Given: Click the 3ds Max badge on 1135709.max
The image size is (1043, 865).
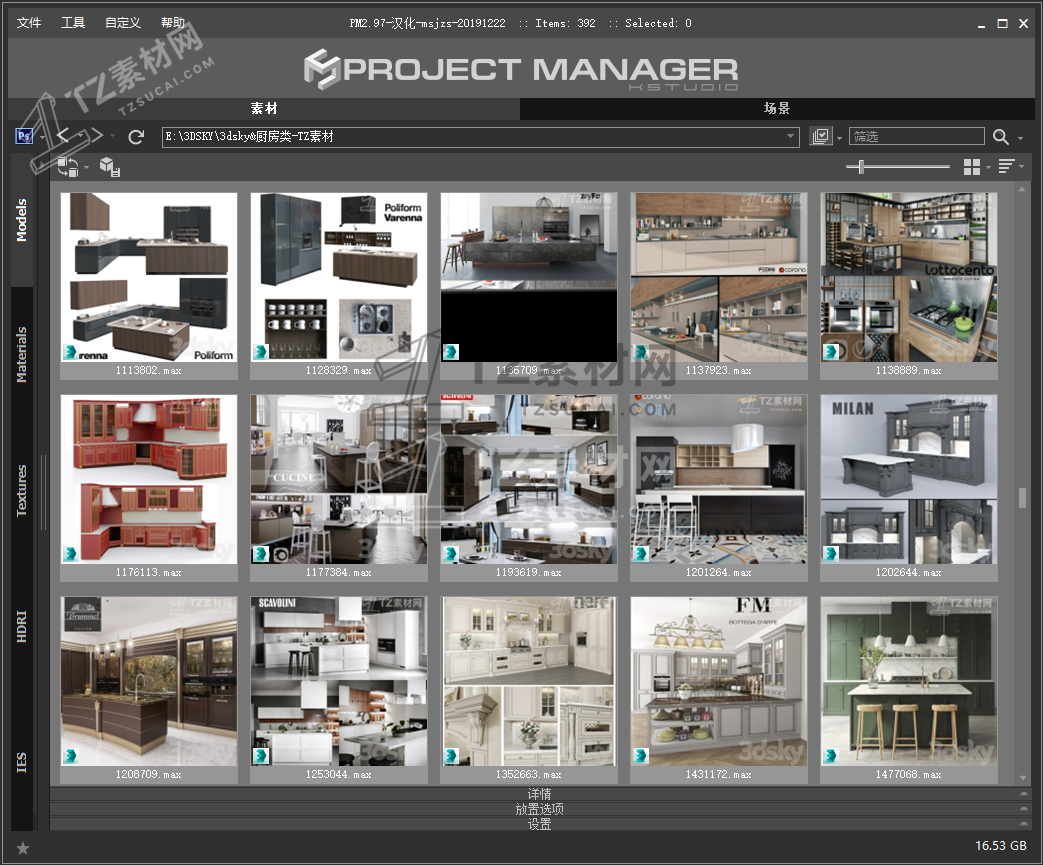Looking at the screenshot, I should point(450,352).
